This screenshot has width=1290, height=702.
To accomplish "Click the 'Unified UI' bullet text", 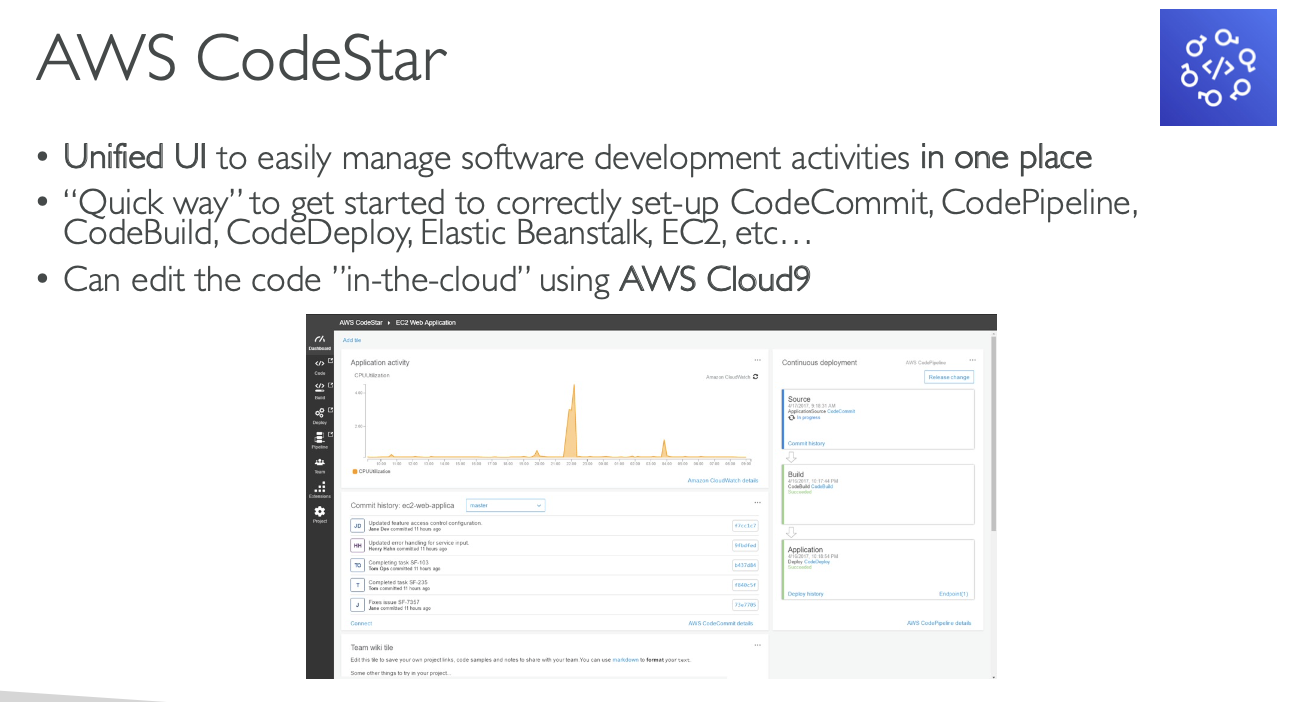I will [x=135, y=158].
